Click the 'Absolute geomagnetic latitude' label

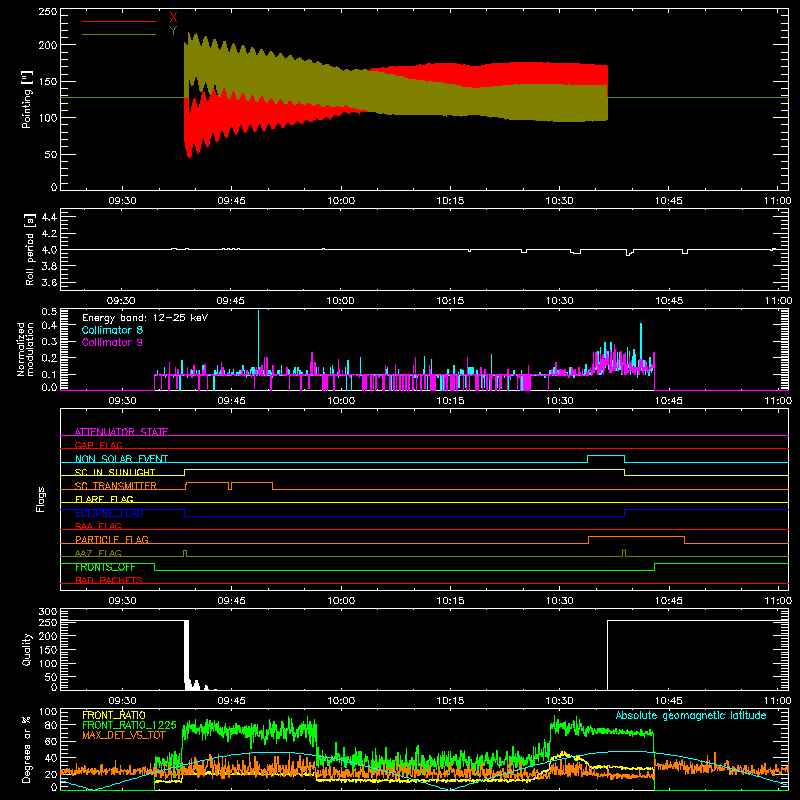tap(691, 715)
